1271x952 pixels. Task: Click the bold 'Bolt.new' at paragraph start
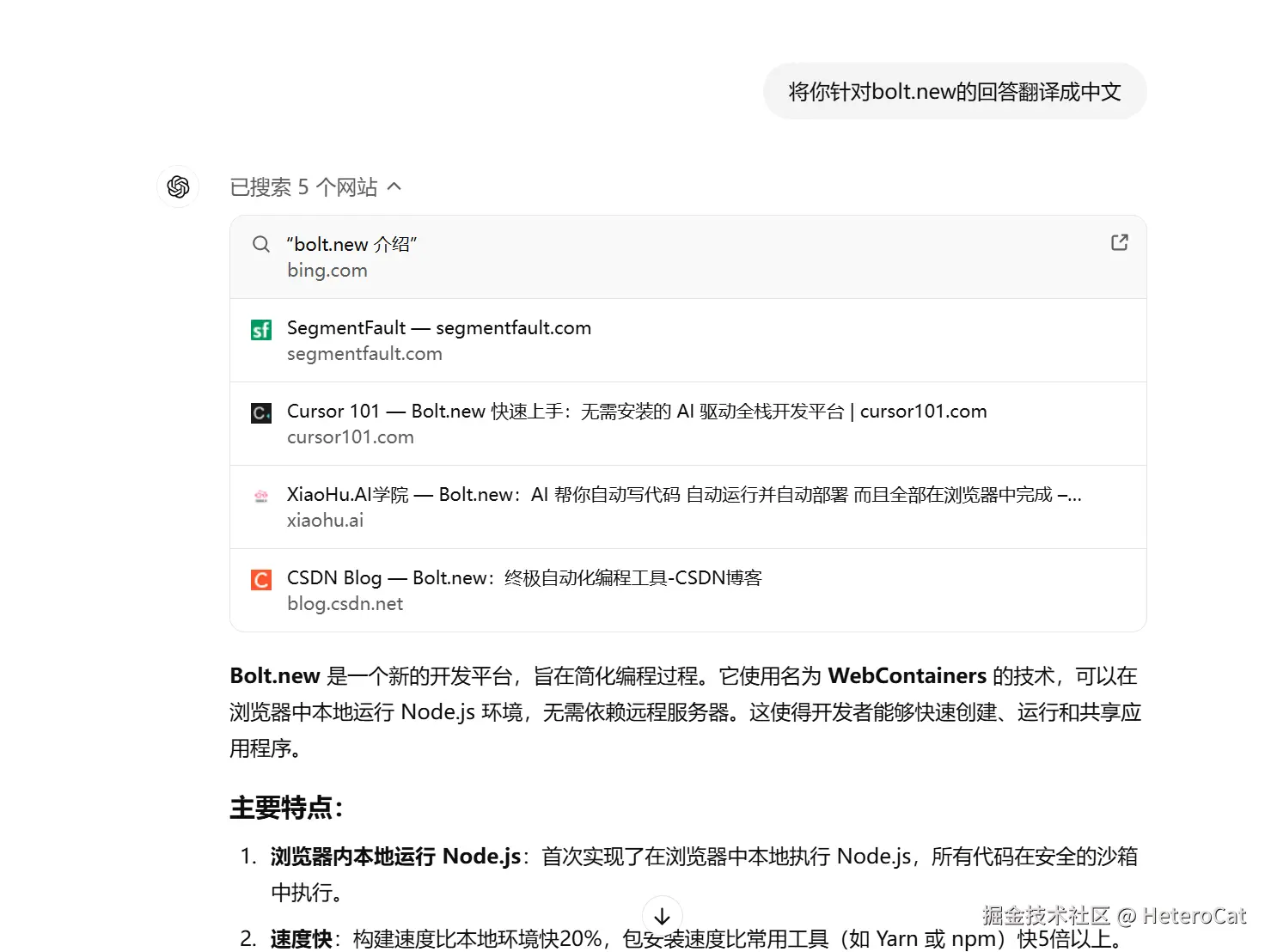point(275,676)
